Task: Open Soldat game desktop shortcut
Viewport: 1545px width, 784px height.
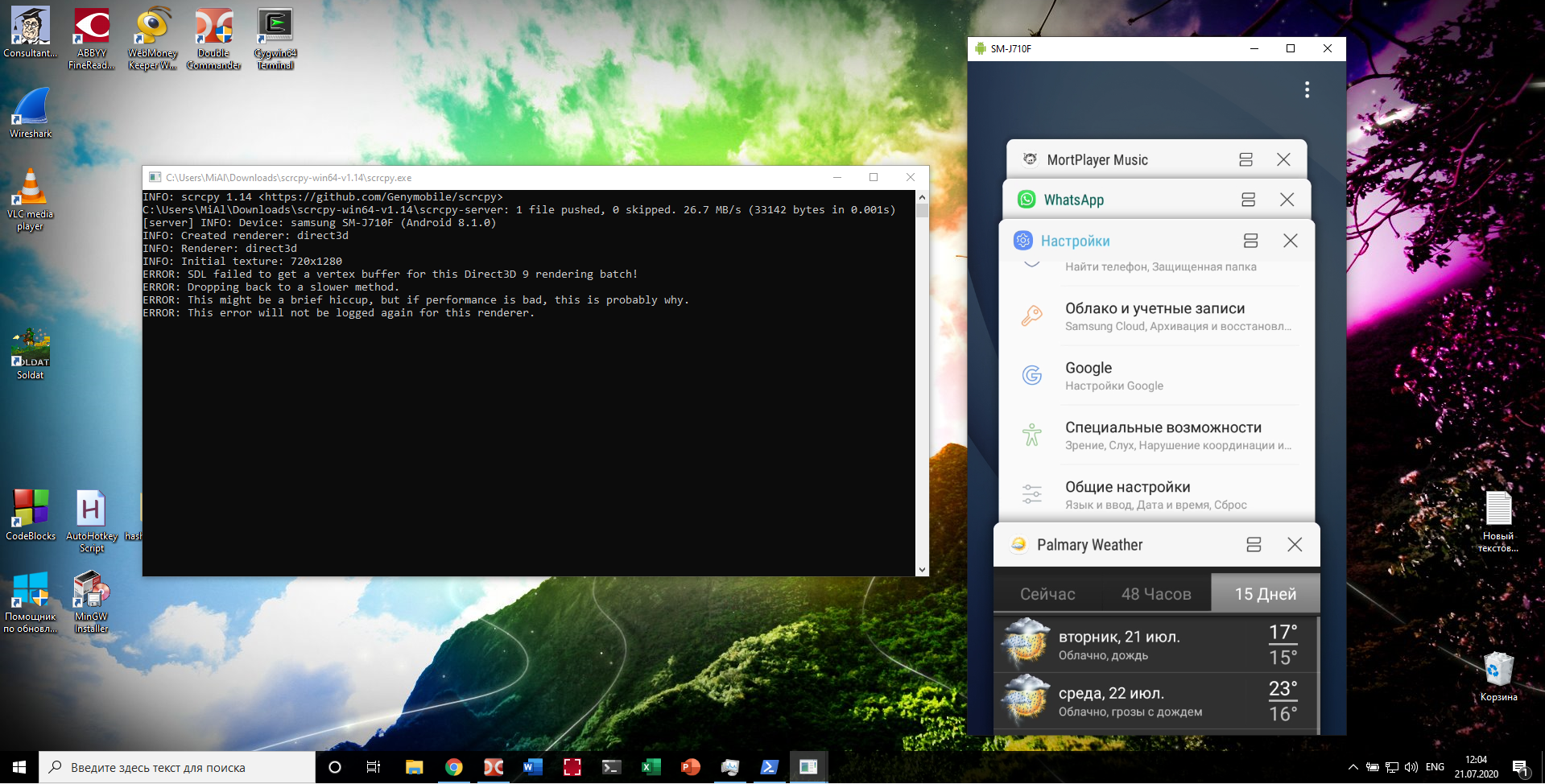Action: click(31, 353)
